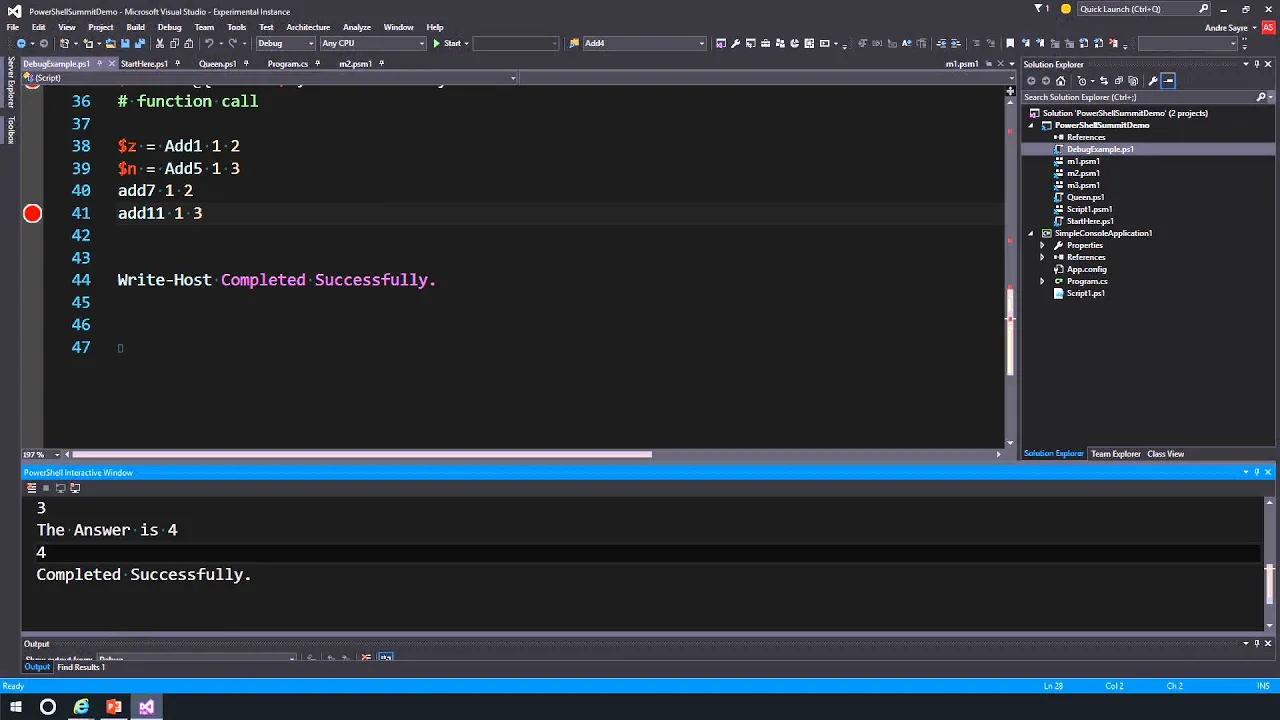Open the Analyze menu

(356, 27)
